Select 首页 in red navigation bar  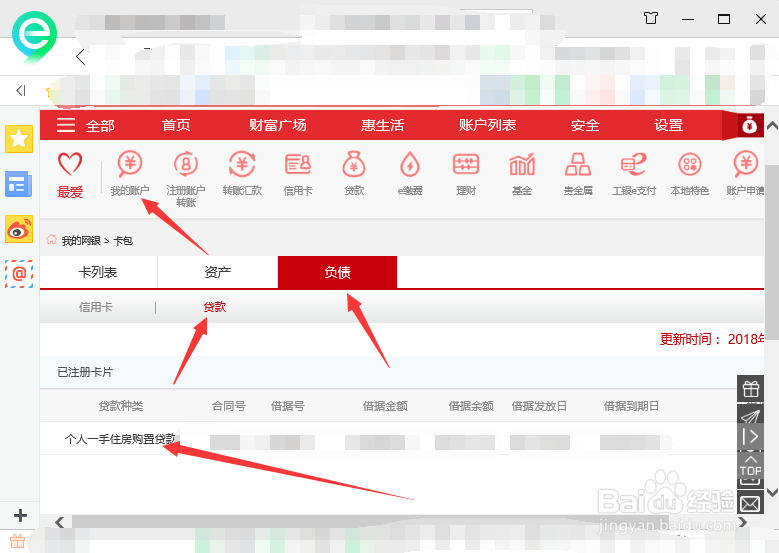[176, 125]
